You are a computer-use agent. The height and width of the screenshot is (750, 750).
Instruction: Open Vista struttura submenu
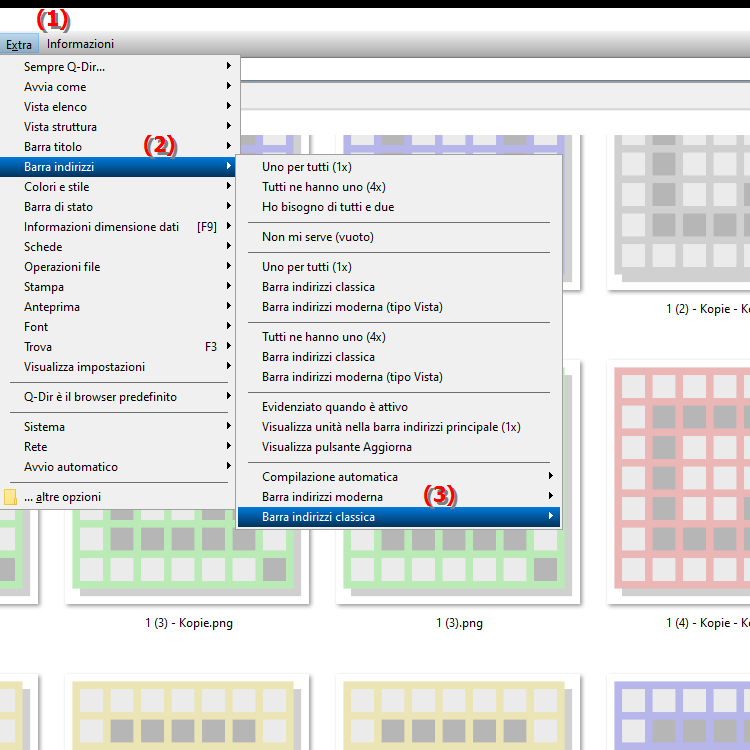pos(118,127)
